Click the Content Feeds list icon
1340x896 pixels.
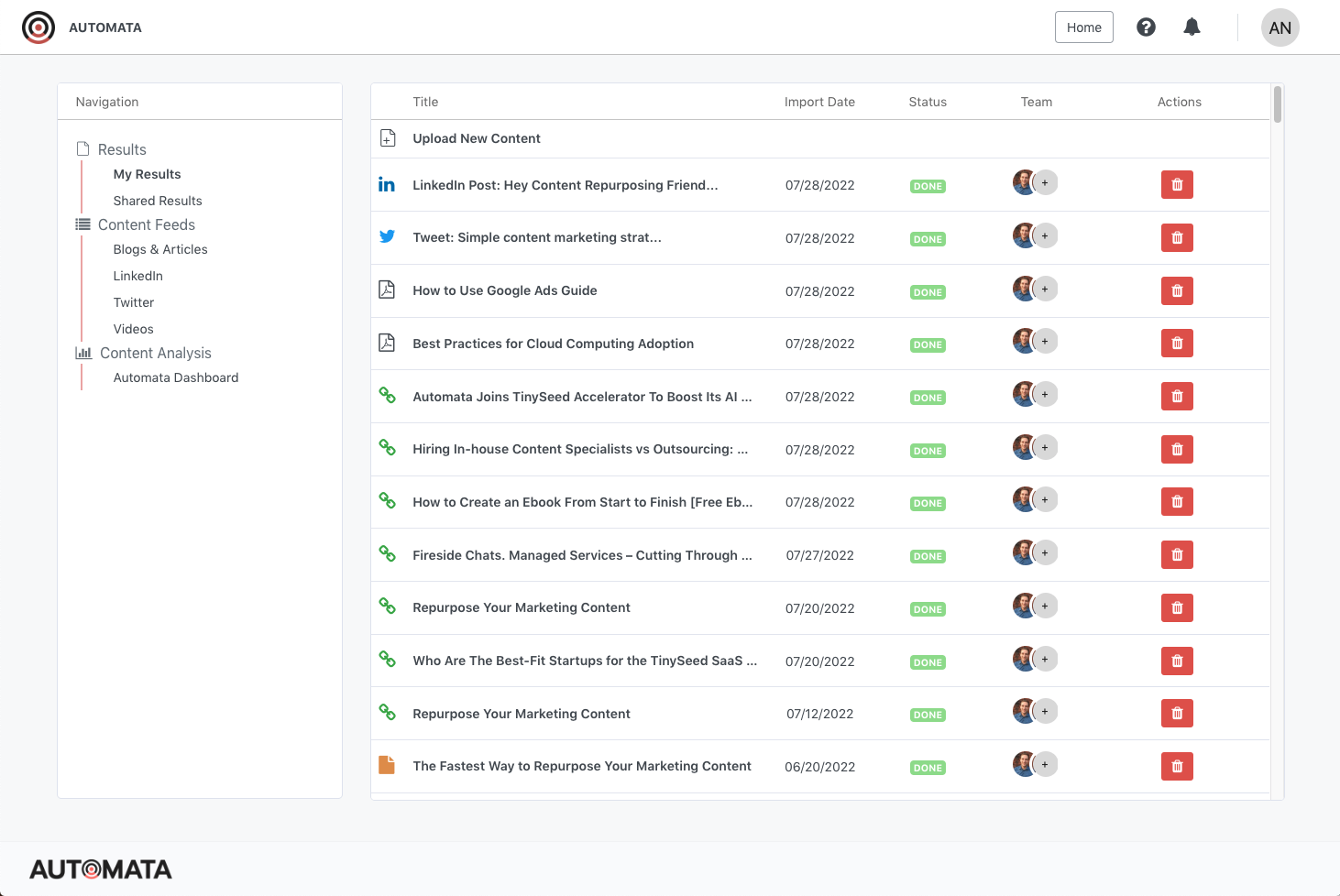click(83, 224)
